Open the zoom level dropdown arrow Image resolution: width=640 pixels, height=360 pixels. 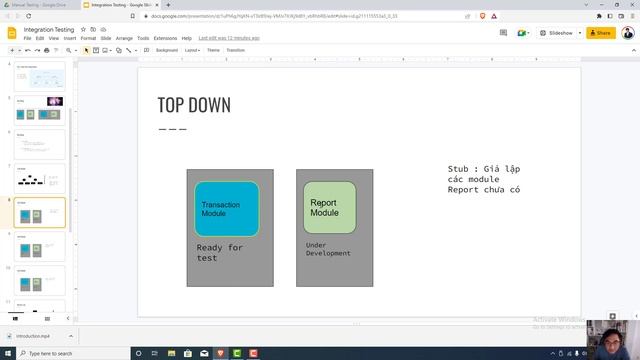(x=76, y=50)
